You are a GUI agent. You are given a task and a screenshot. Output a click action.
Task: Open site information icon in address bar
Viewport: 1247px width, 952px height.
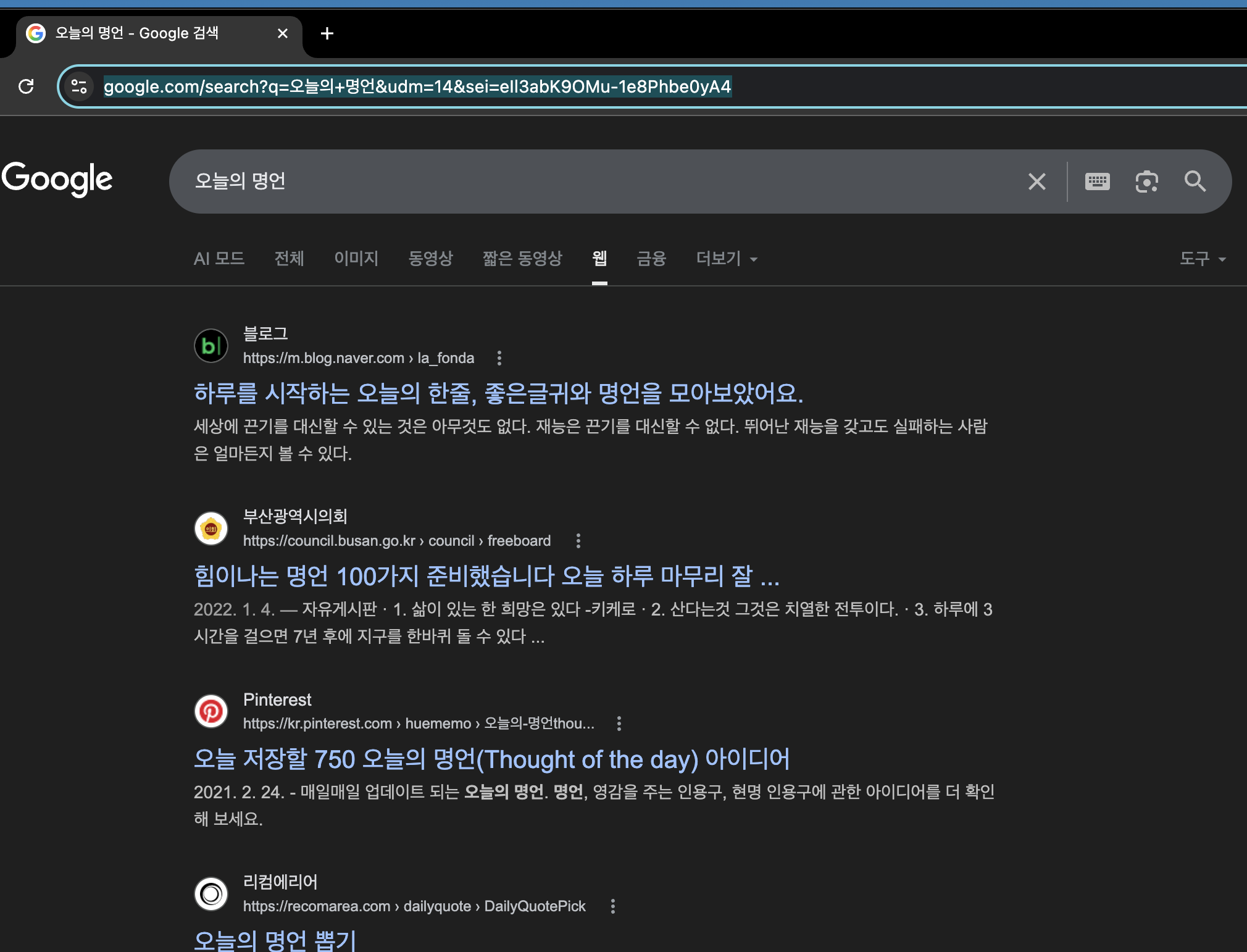pos(79,86)
